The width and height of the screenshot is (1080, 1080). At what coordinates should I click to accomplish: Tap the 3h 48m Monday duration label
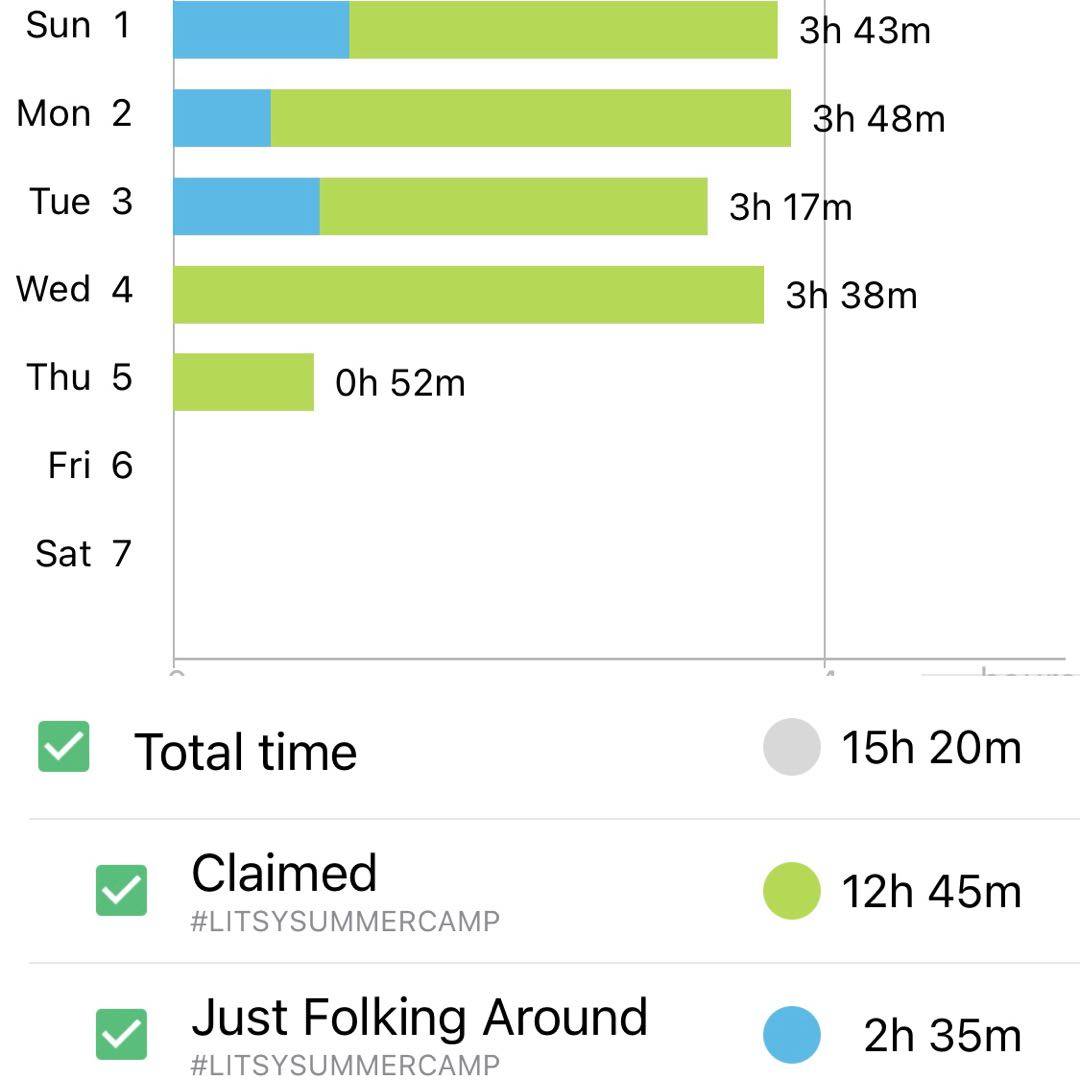(x=879, y=118)
